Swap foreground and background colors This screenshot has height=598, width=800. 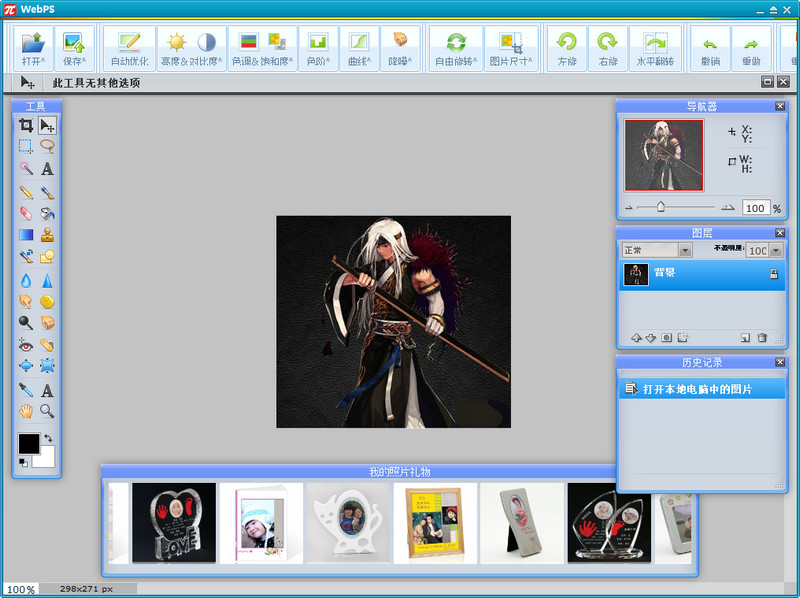(48, 438)
